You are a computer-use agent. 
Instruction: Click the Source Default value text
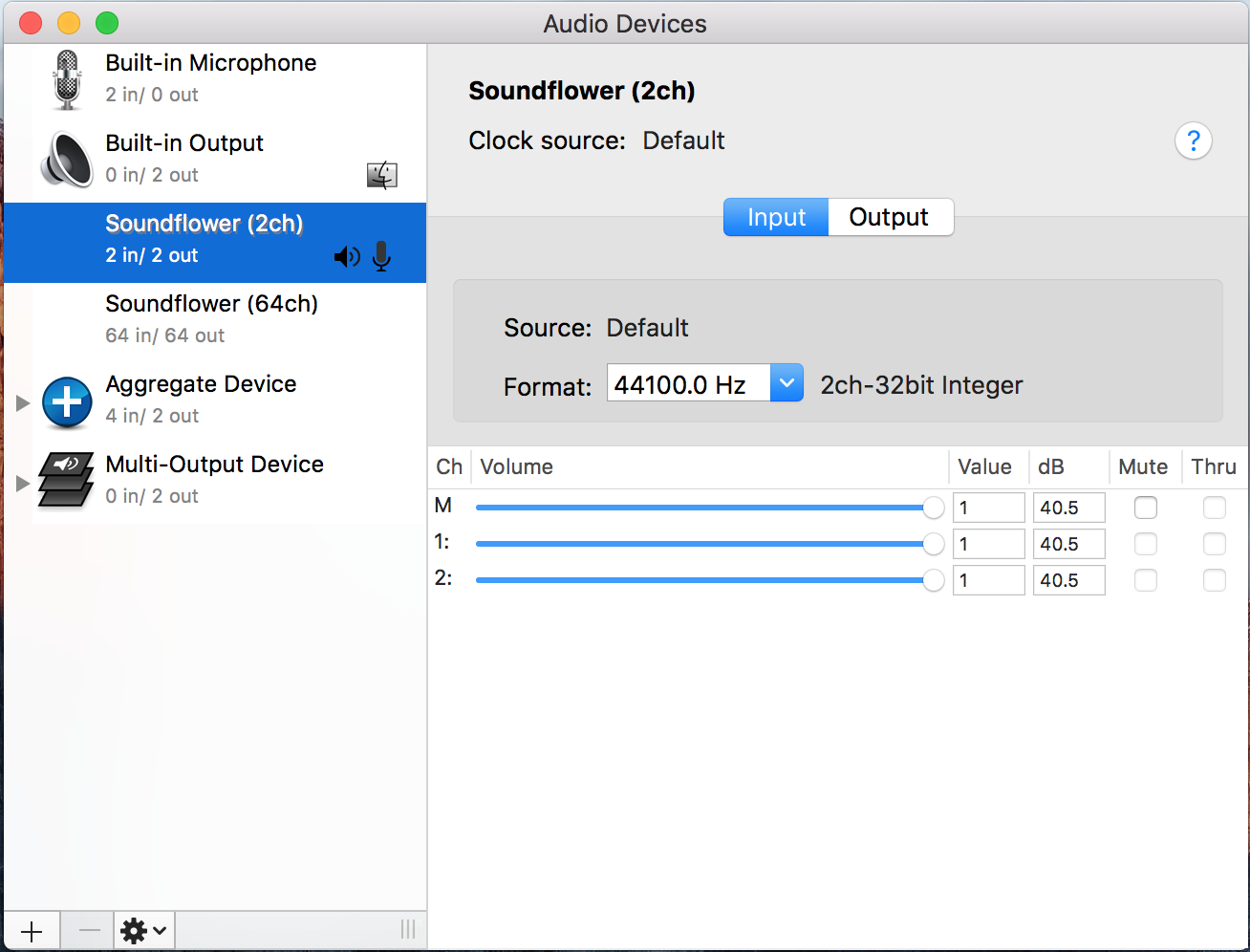pos(647,328)
